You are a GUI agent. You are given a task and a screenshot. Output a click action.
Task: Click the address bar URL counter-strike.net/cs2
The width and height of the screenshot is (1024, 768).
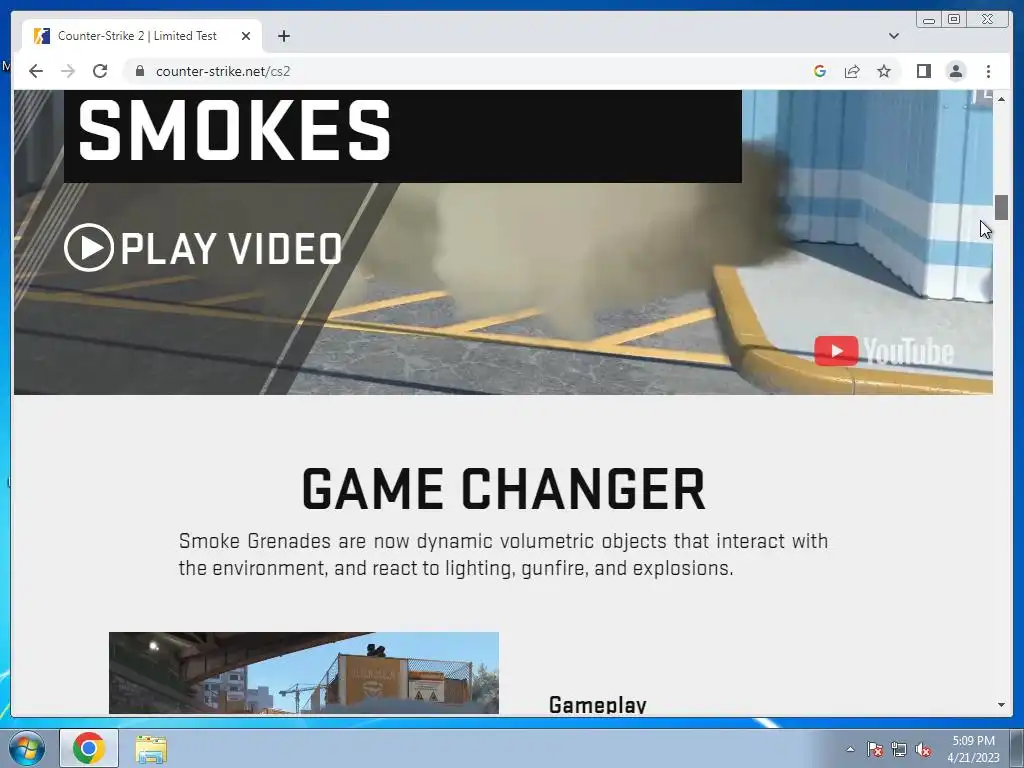tap(223, 71)
